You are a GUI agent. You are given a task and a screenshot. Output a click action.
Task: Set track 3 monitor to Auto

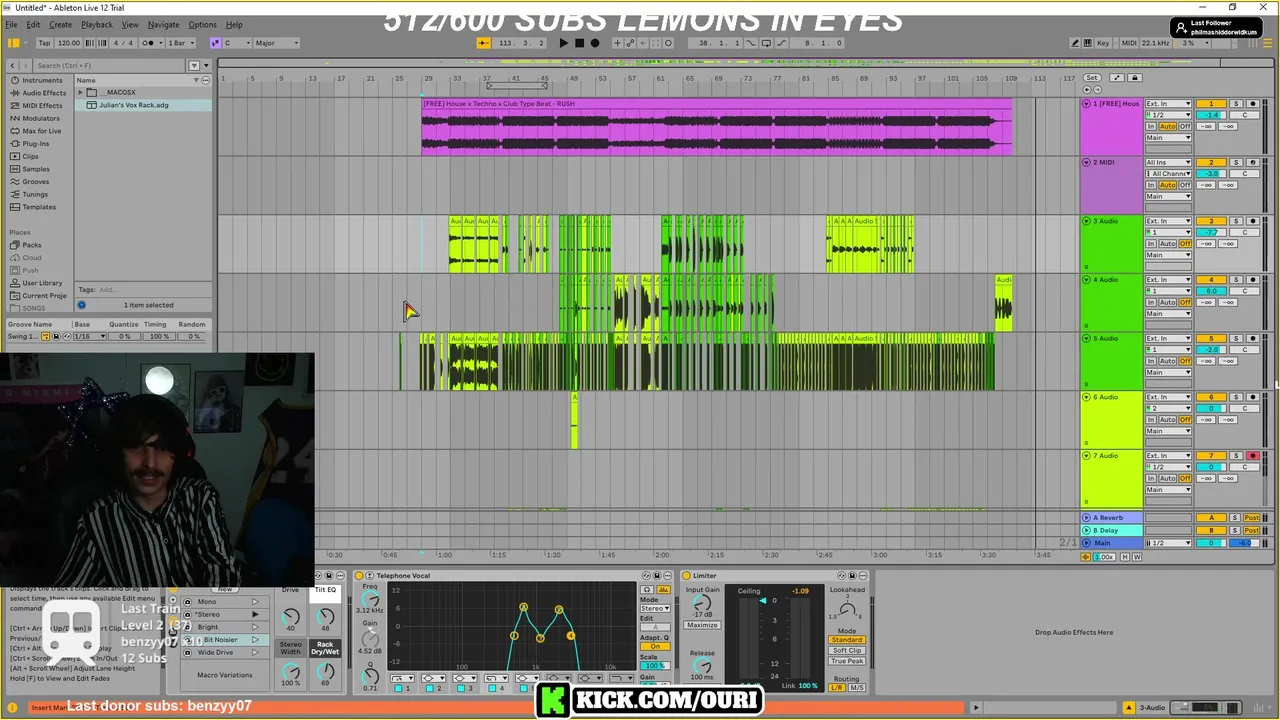click(x=1167, y=244)
